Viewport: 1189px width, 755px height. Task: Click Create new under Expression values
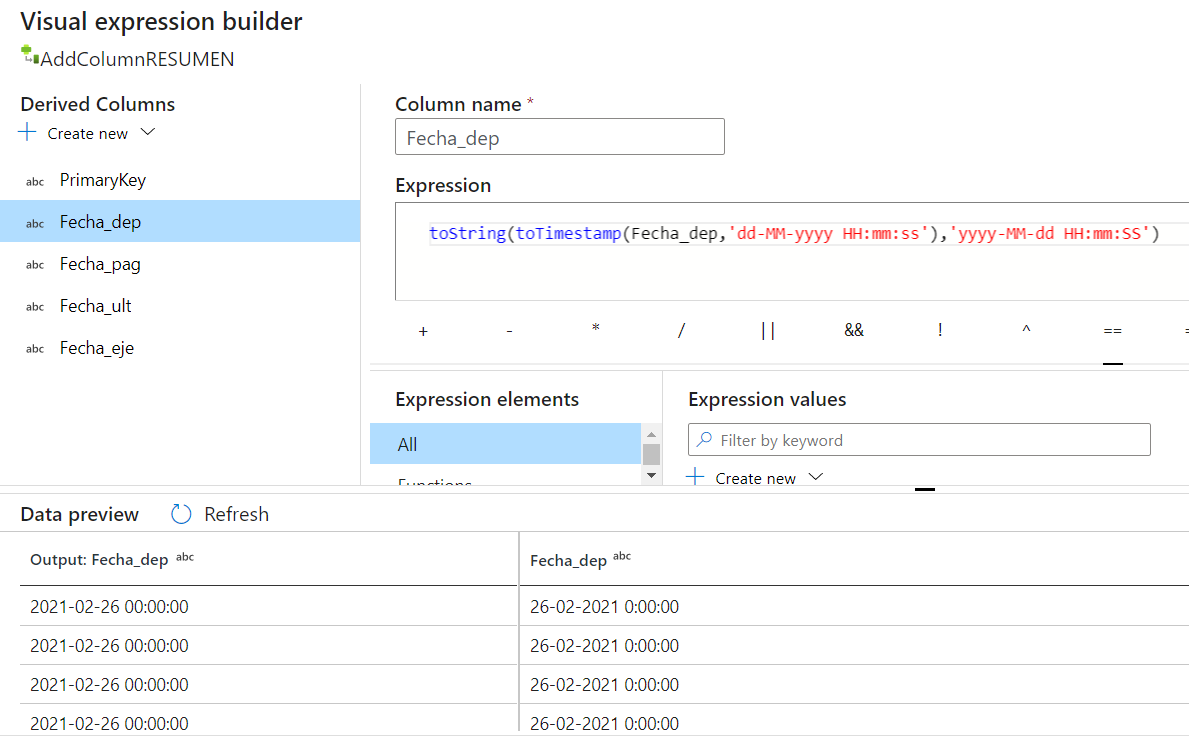click(x=755, y=478)
